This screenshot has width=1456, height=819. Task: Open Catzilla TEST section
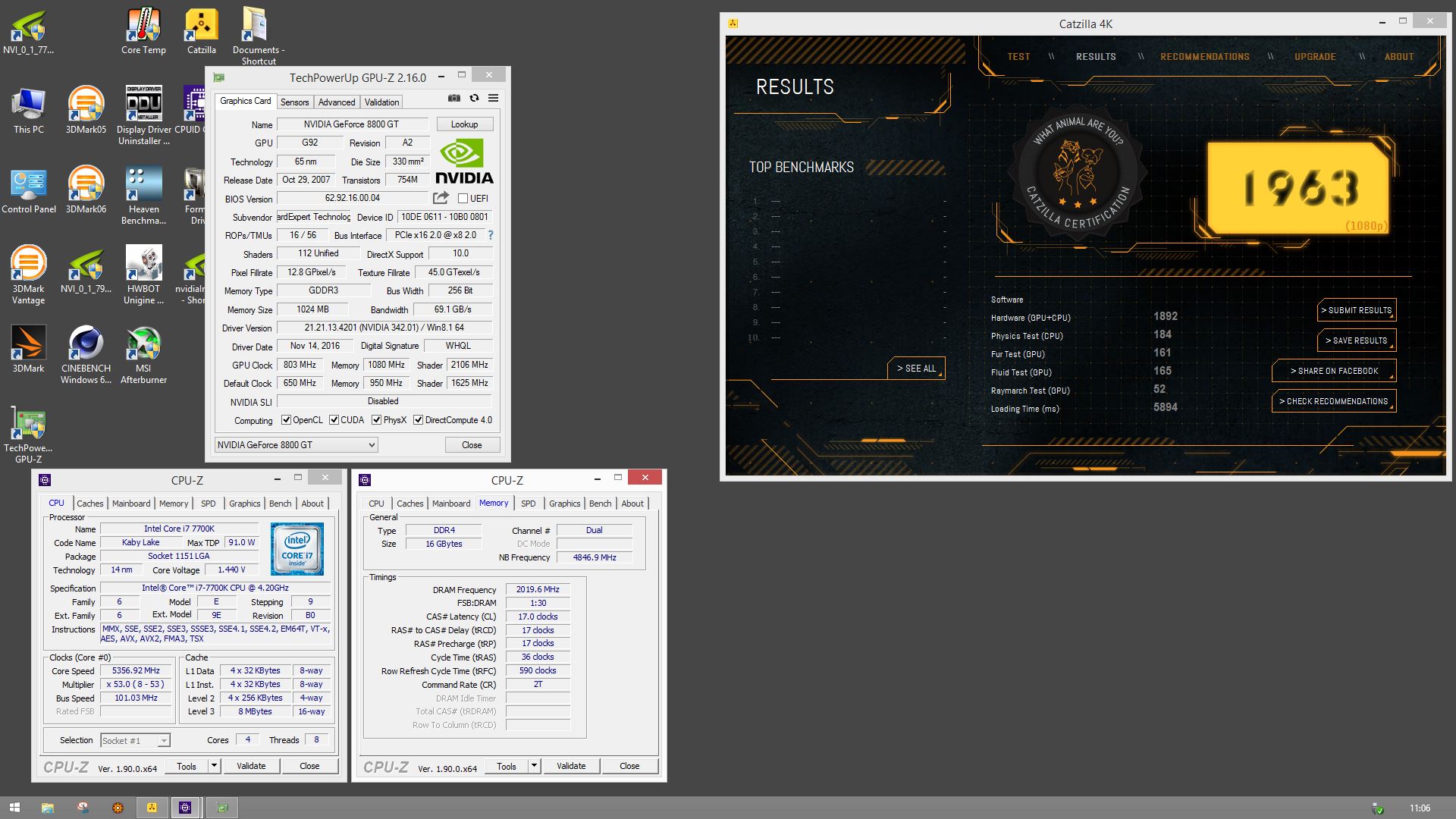point(1018,57)
